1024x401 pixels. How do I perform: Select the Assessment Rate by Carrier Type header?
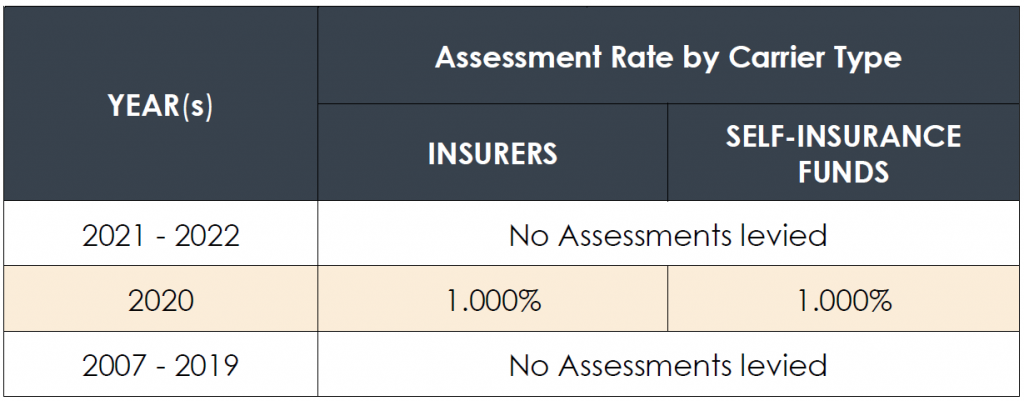tap(668, 56)
